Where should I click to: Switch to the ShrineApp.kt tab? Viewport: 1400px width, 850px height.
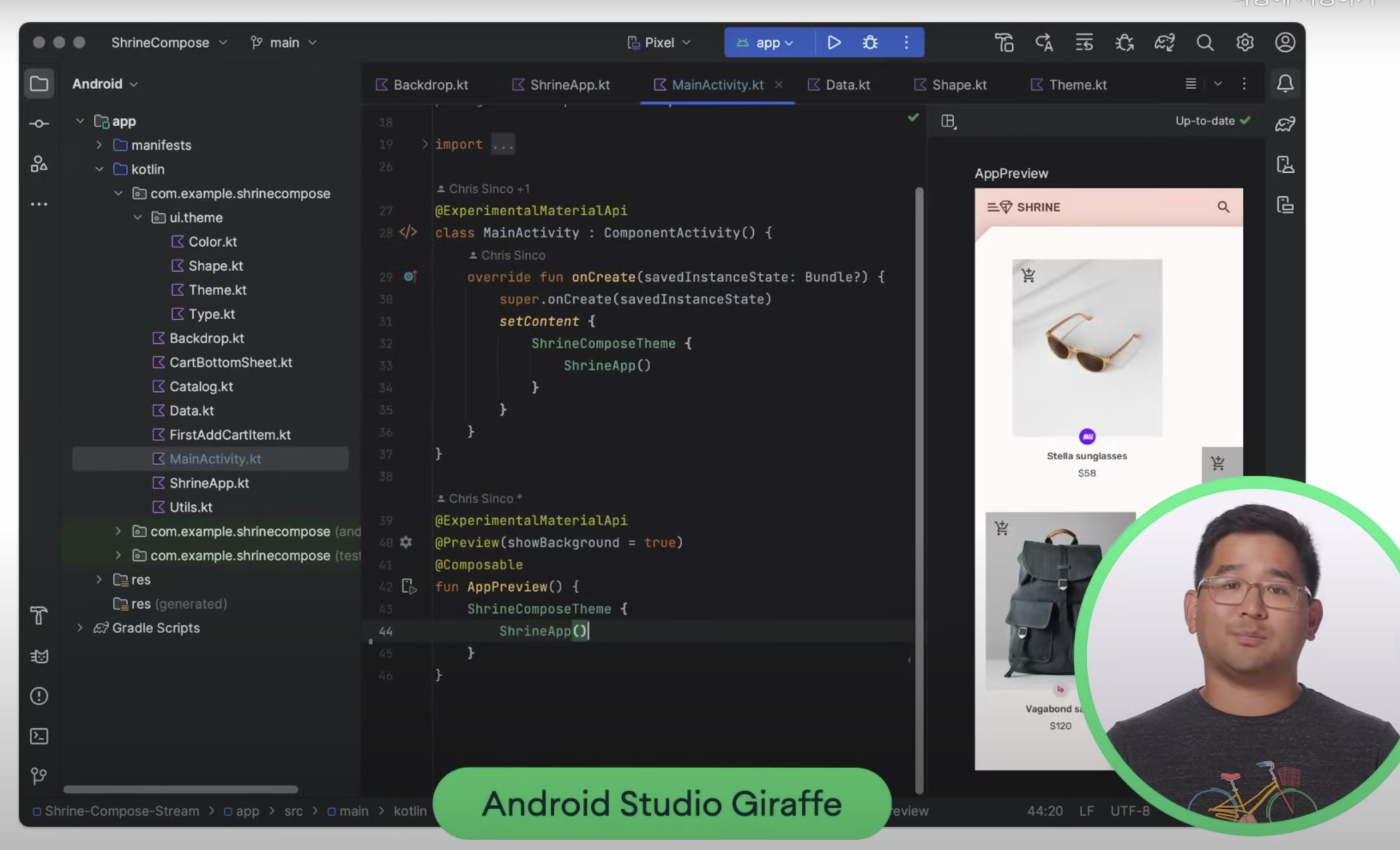coord(561,85)
